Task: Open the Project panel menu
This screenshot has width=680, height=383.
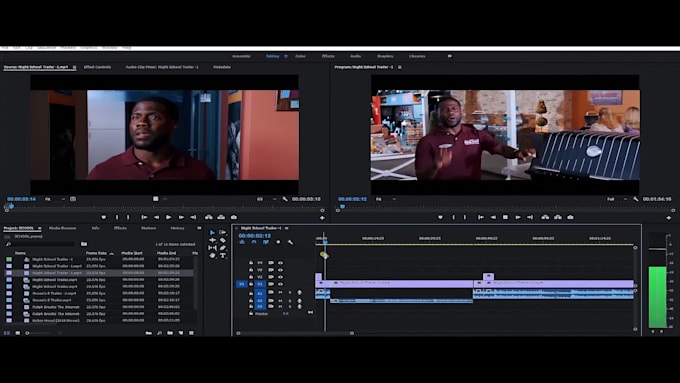Action: [39, 228]
